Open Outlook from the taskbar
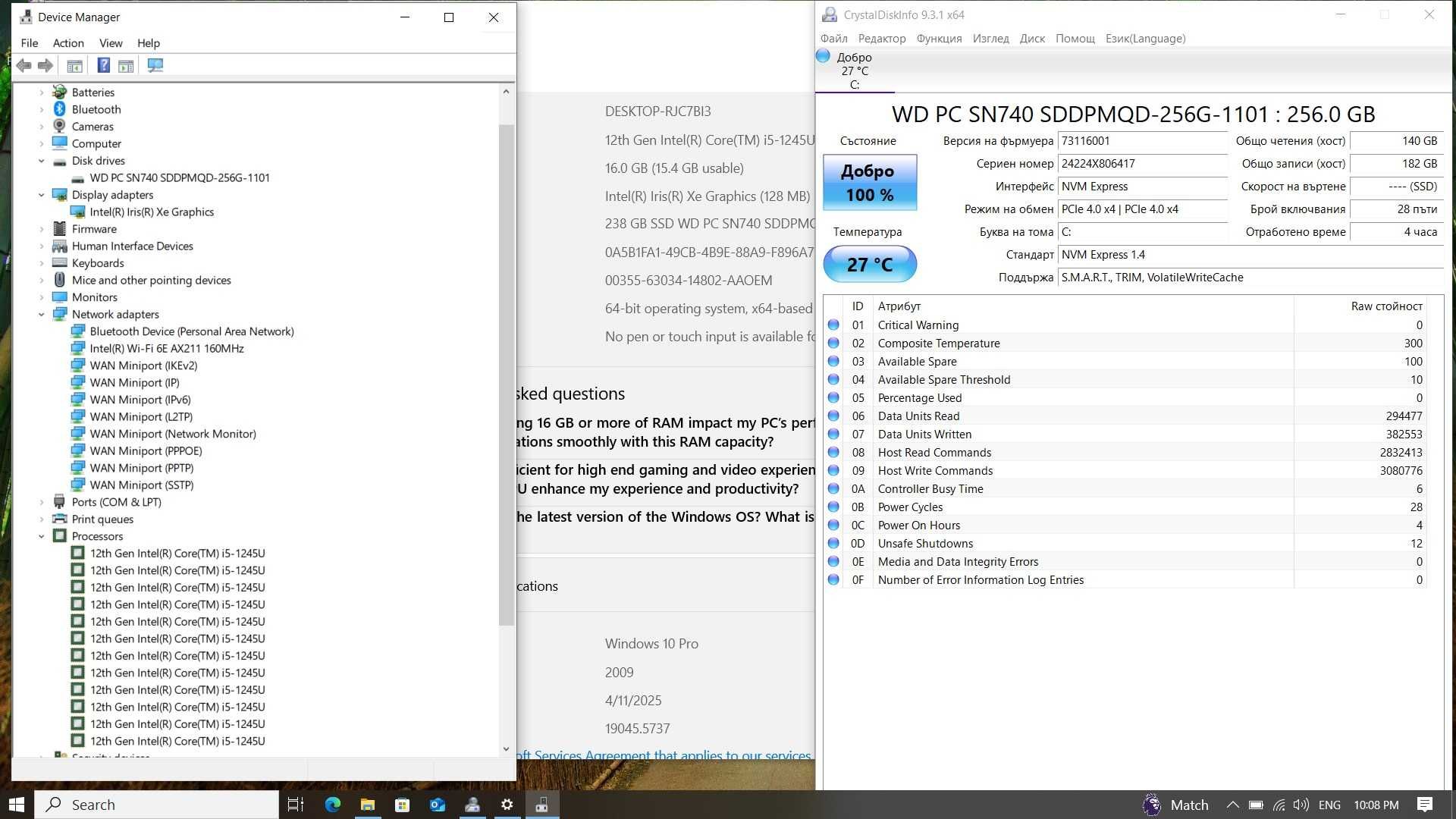The width and height of the screenshot is (1456, 819). (438, 805)
